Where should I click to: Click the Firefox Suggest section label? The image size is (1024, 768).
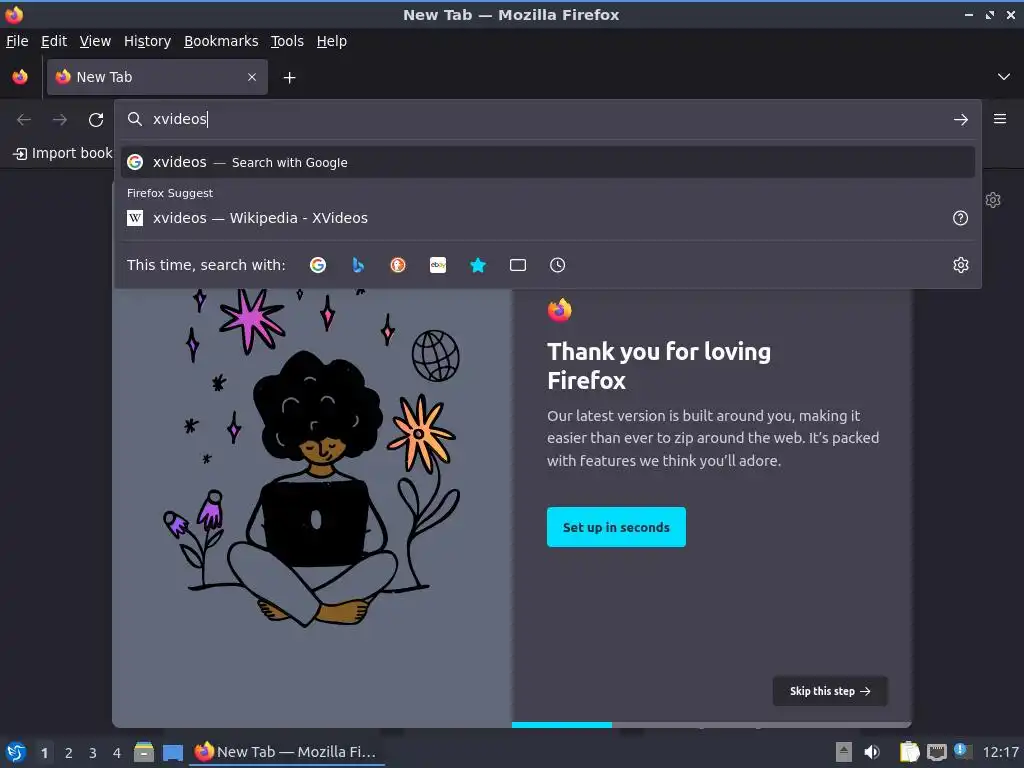(170, 193)
